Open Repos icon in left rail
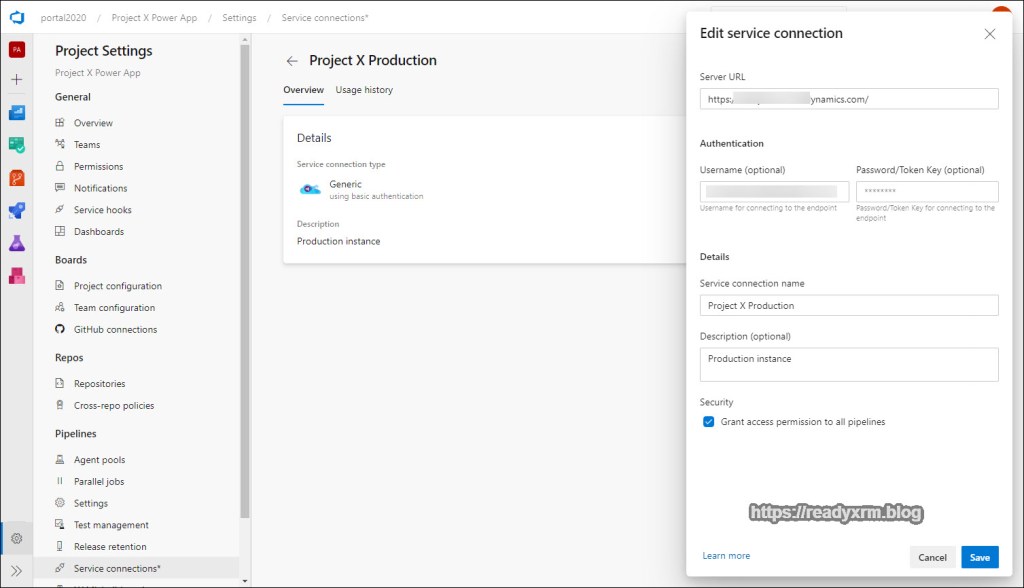The height and width of the screenshot is (588, 1024). pos(16,178)
